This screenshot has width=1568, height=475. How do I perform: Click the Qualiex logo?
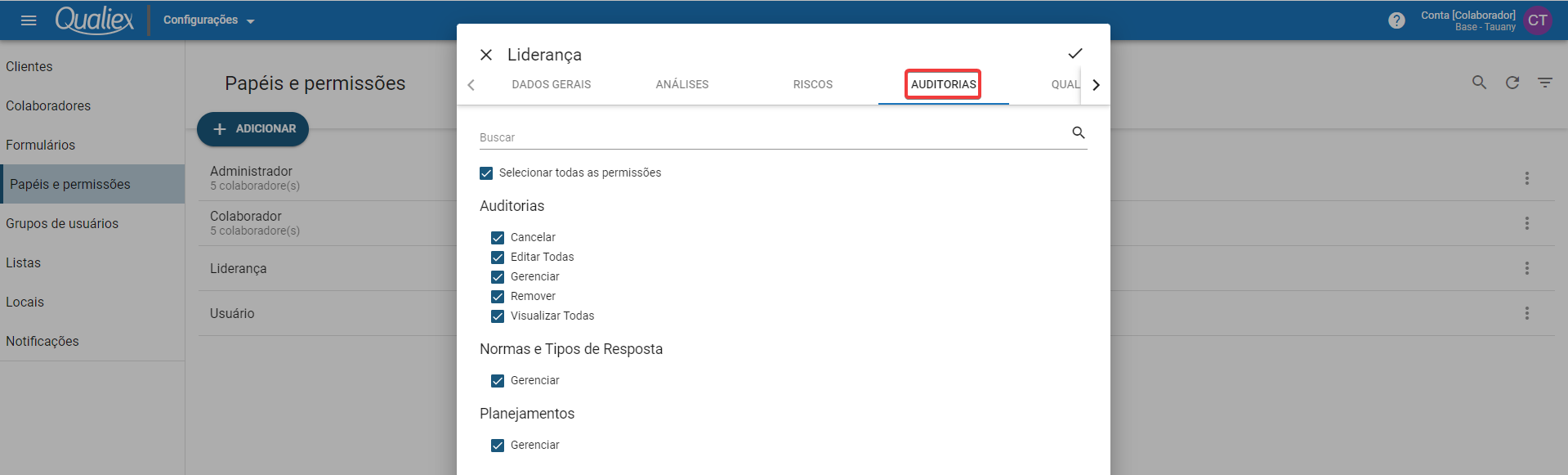(x=94, y=20)
